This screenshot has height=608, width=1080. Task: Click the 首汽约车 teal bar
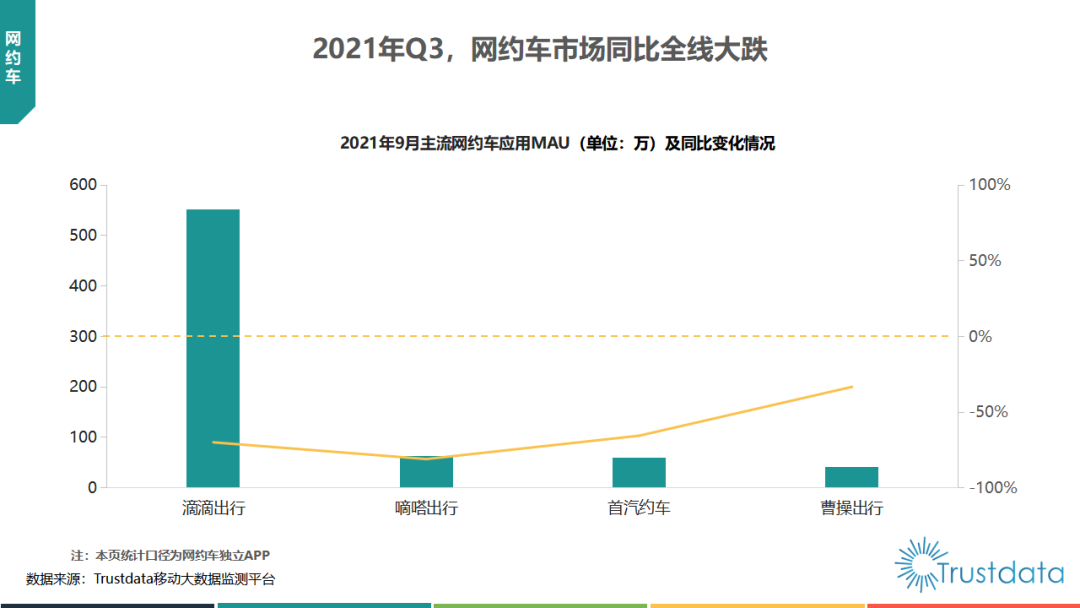pos(639,472)
